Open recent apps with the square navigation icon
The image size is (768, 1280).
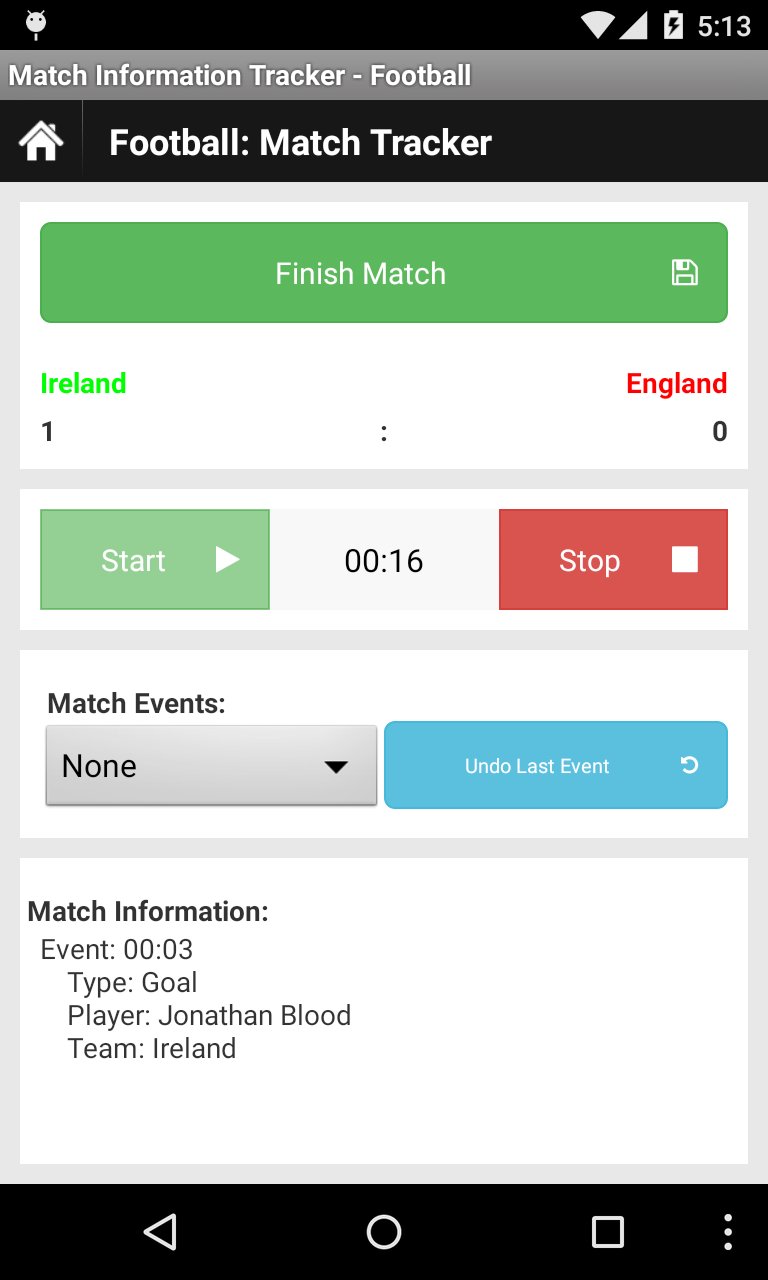606,1231
